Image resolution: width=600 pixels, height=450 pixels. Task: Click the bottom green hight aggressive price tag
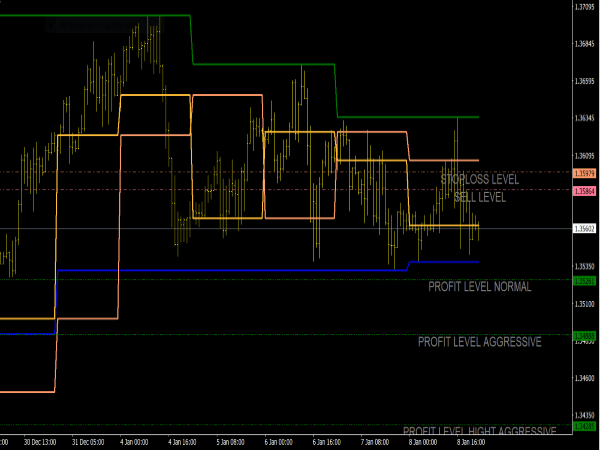click(x=585, y=427)
